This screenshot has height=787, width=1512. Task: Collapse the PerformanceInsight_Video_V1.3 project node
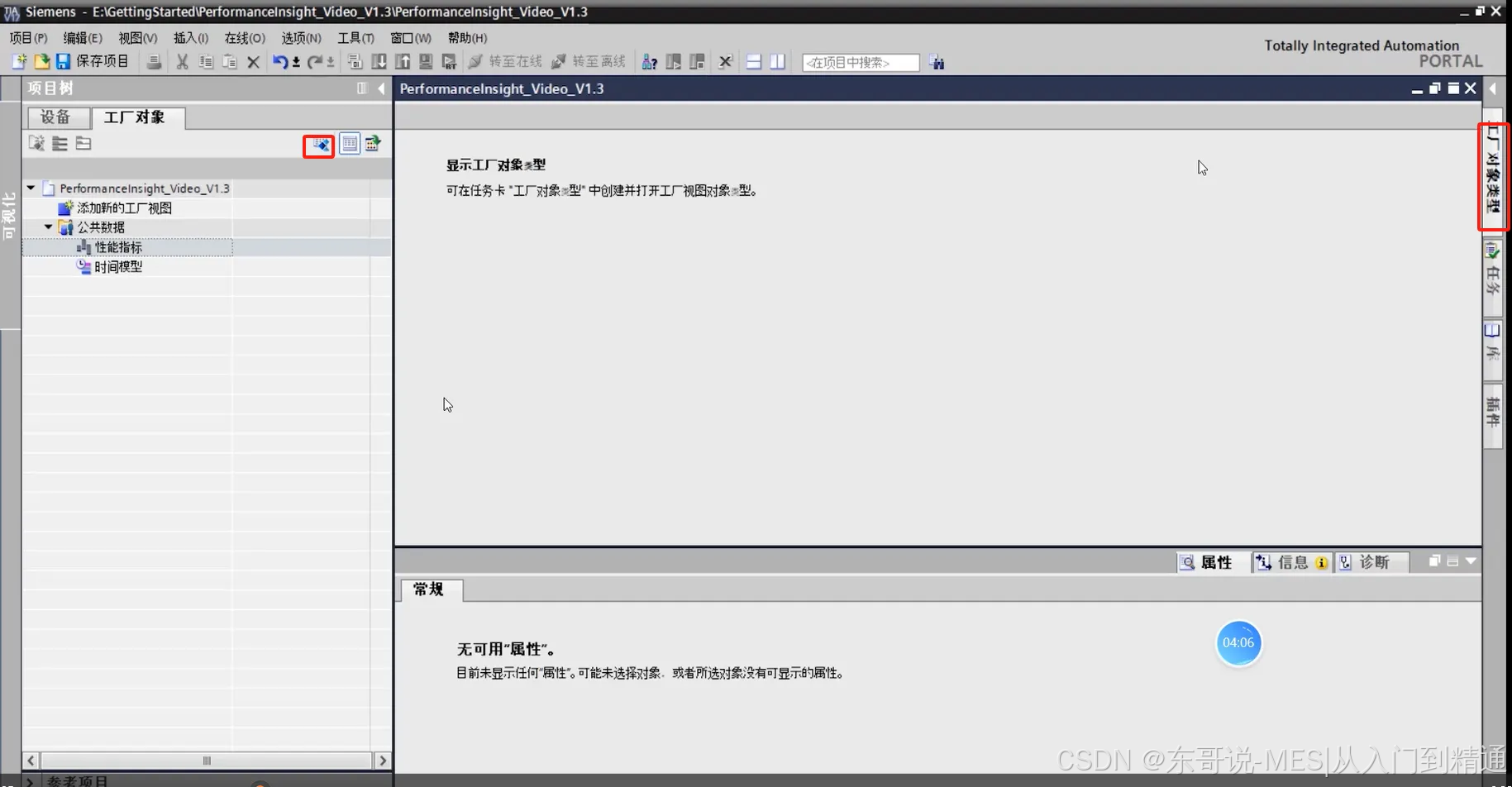tap(31, 188)
